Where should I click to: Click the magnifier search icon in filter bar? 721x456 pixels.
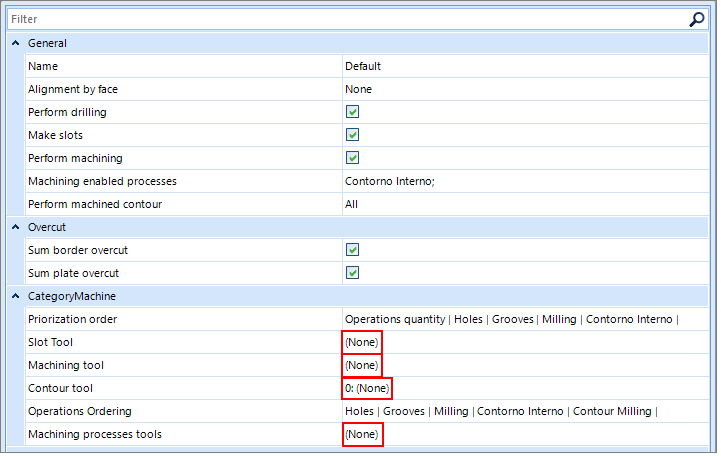coord(697,19)
